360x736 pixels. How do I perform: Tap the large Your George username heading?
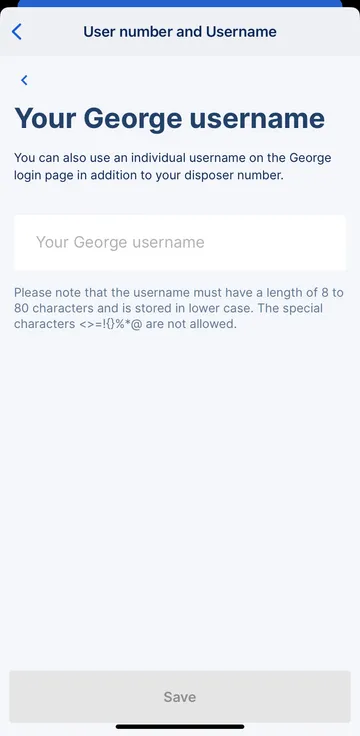click(x=169, y=119)
